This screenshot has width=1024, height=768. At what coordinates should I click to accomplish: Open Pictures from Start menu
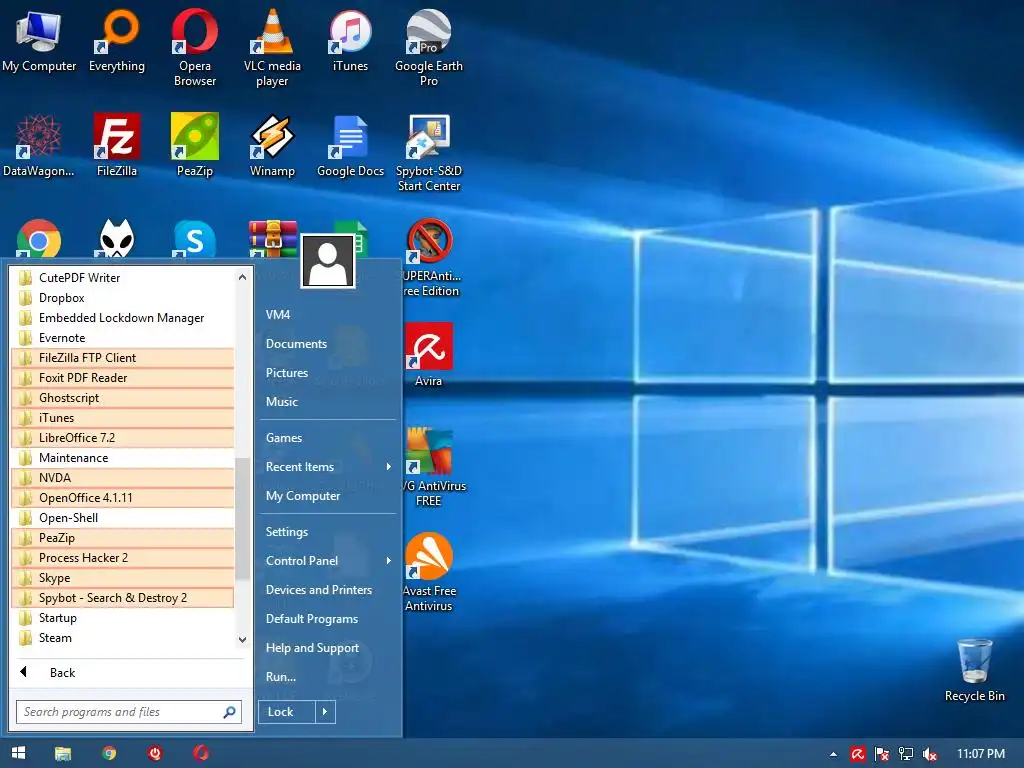click(x=327, y=373)
